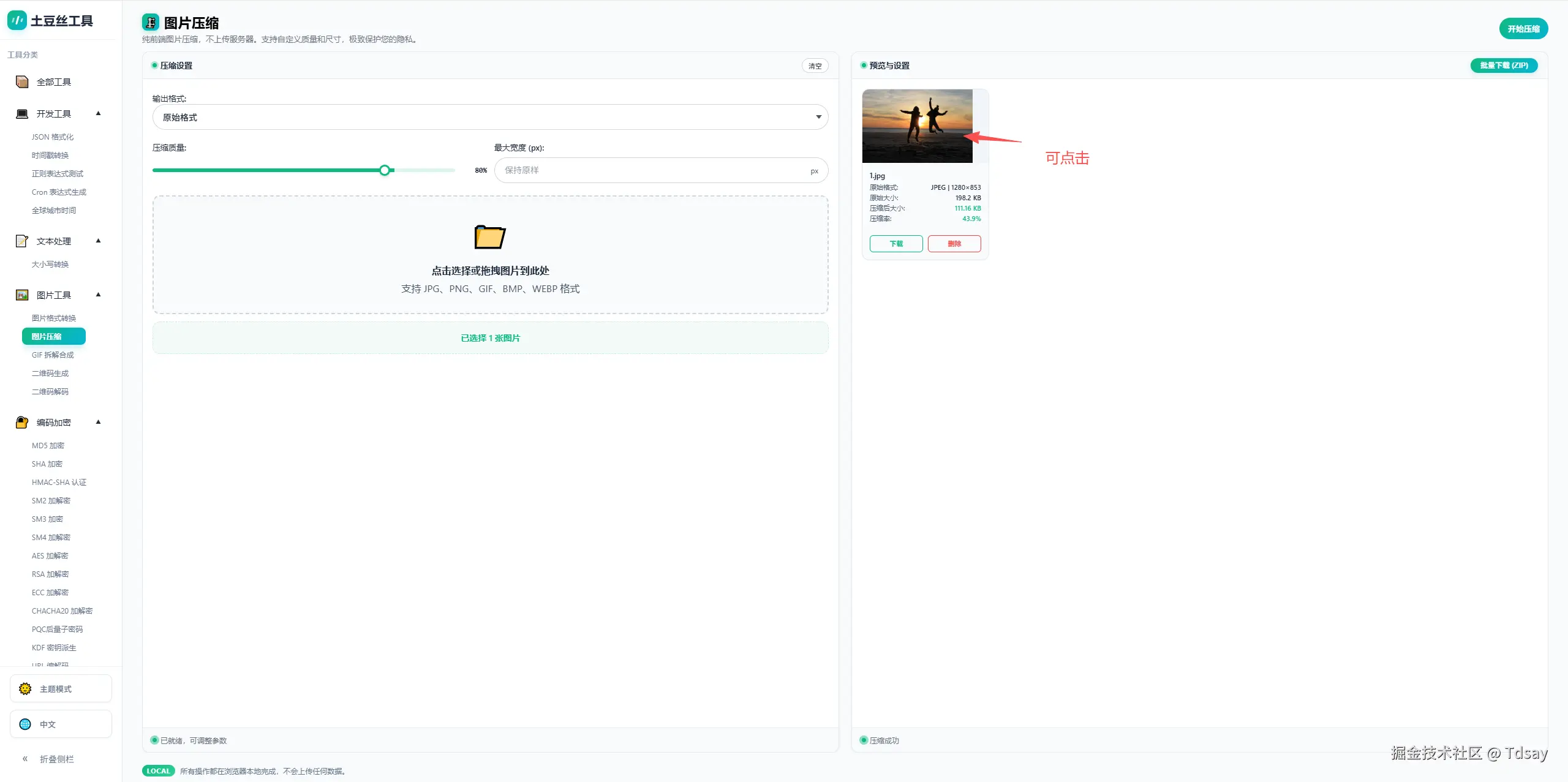Click the 1.jpg preview thumbnail

917,126
